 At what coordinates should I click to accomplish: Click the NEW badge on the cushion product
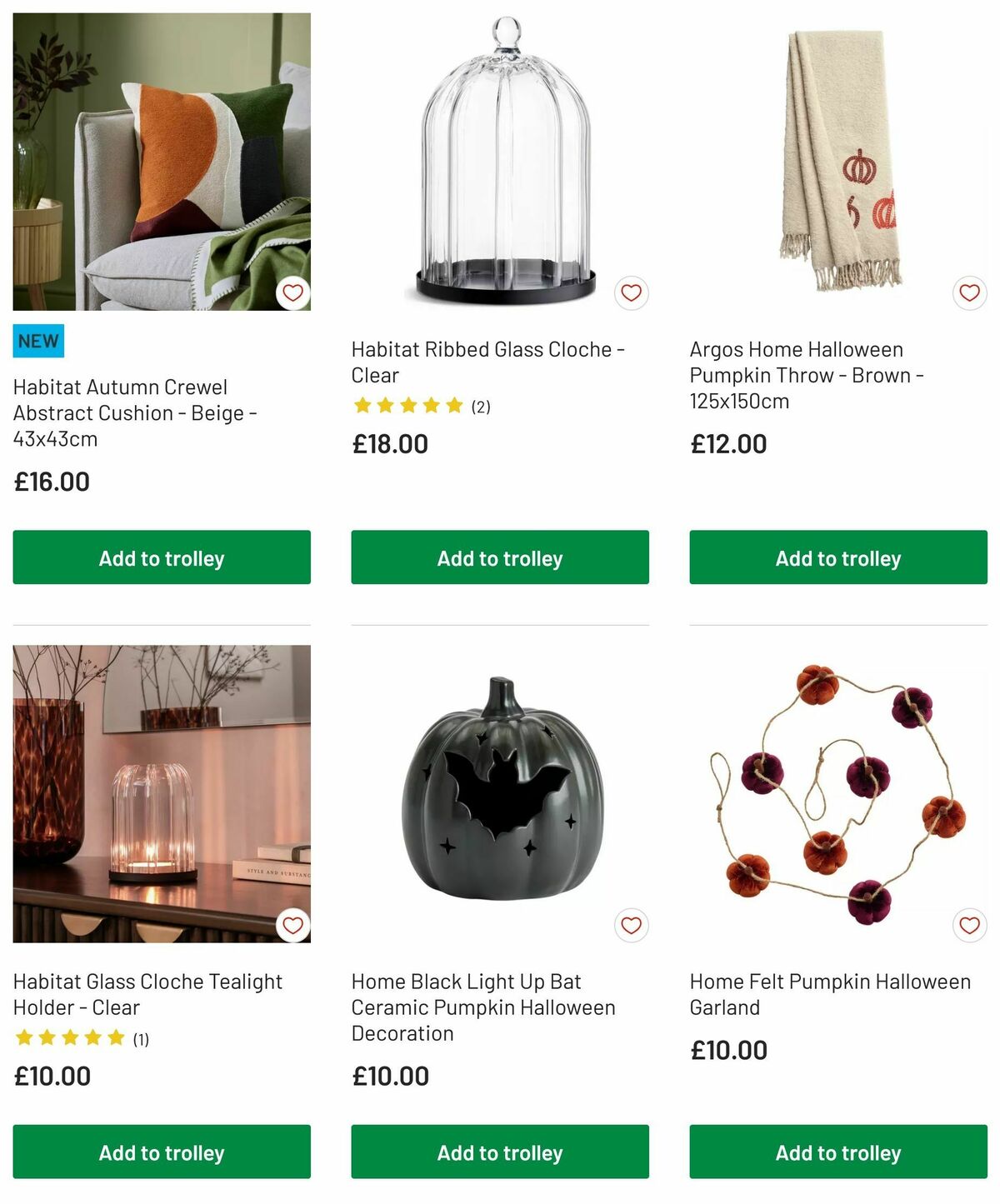[x=38, y=341]
